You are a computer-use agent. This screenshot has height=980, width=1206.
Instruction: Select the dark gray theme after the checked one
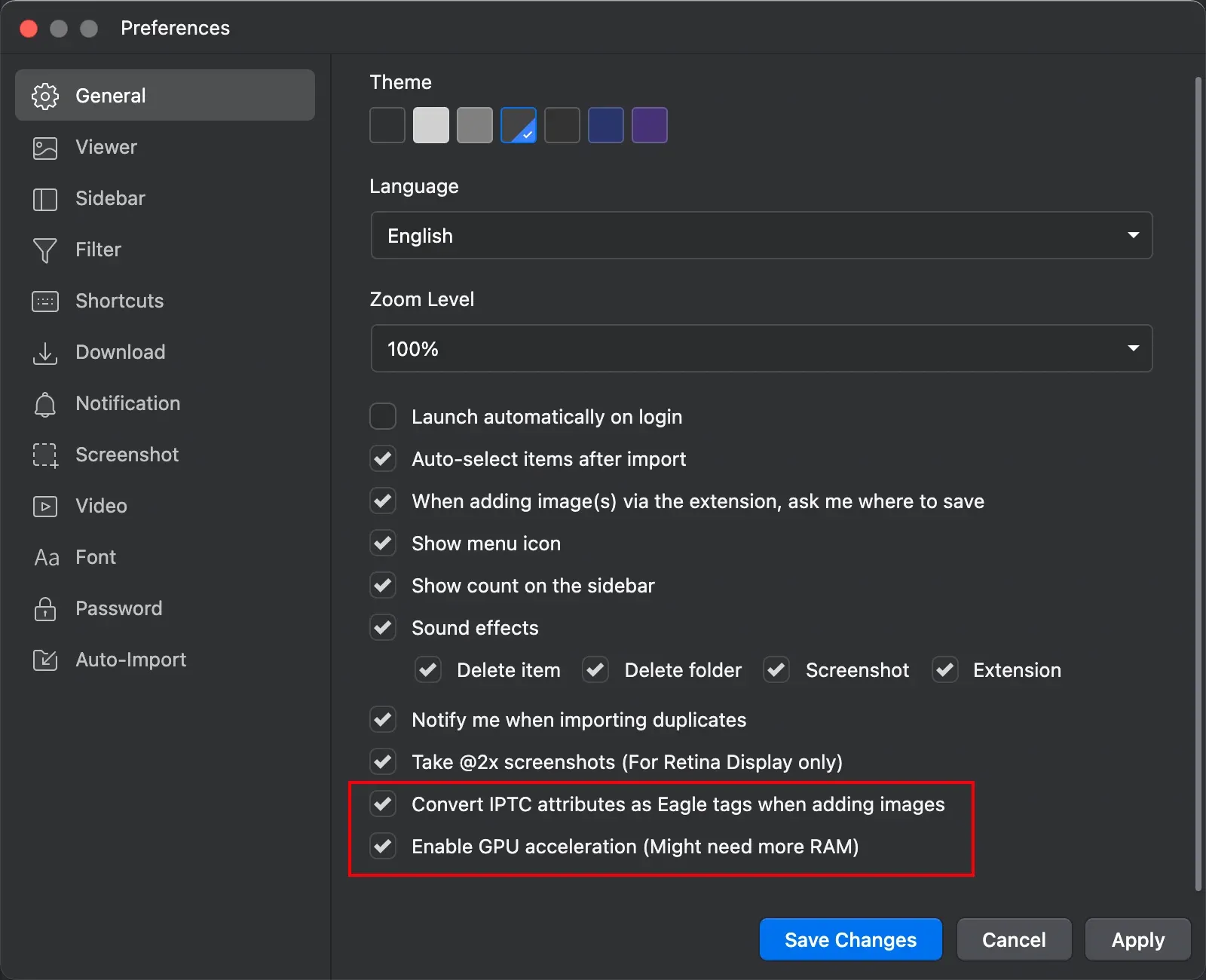562,125
